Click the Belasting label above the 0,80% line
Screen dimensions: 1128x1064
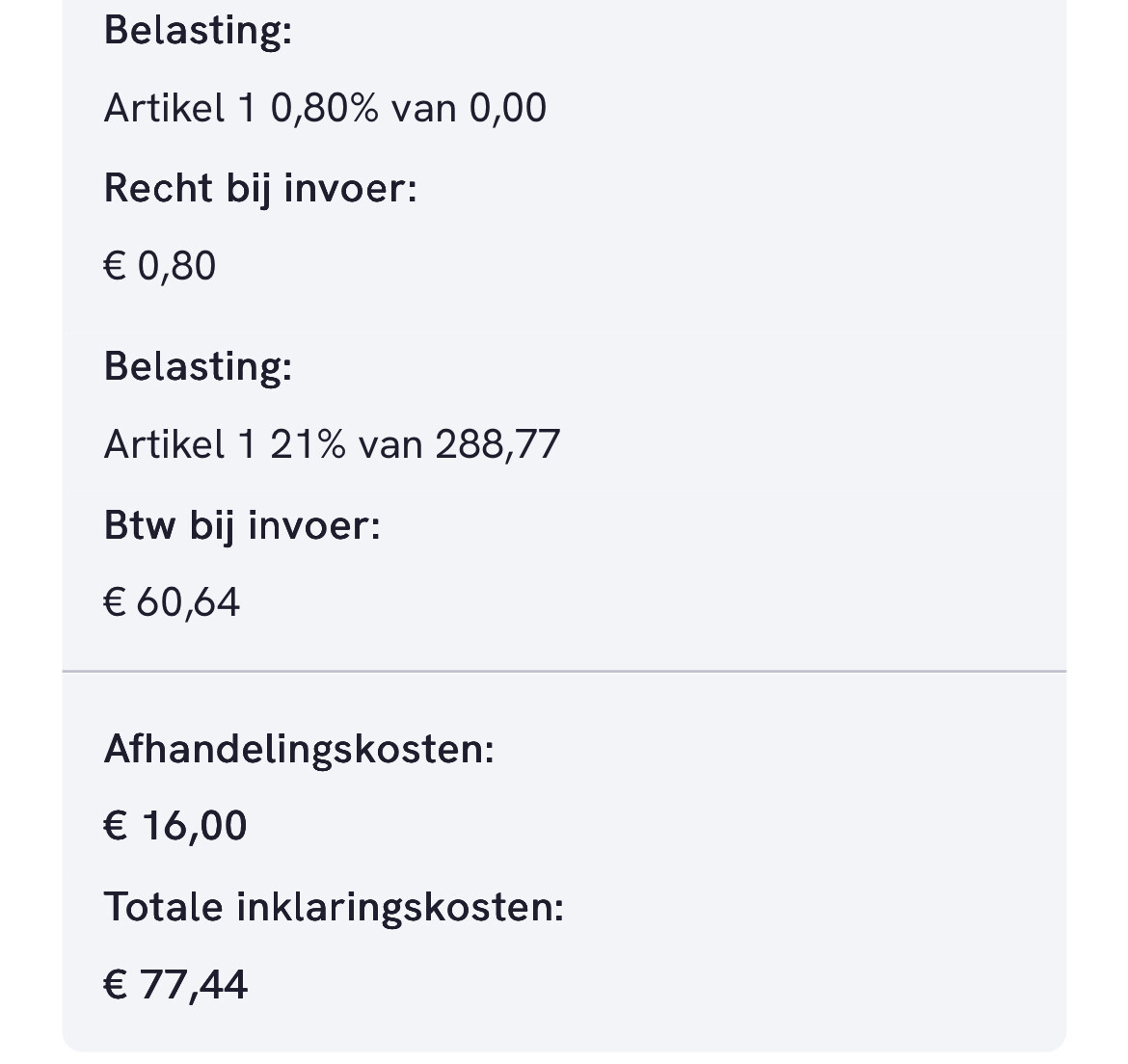click(198, 30)
